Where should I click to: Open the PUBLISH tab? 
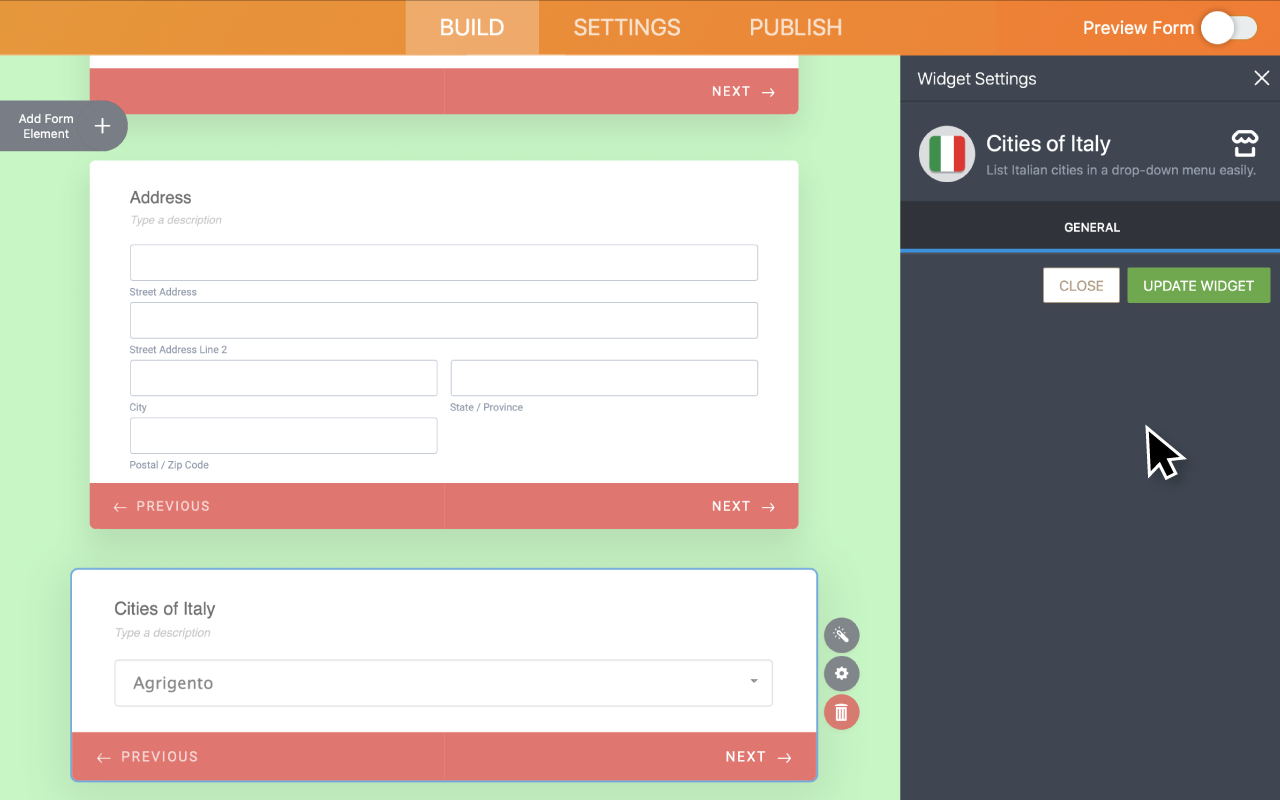[795, 27]
